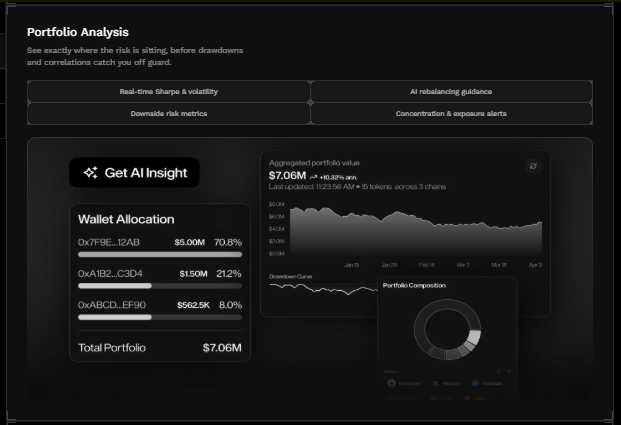Click the $1.50M wallet value
The width and height of the screenshot is (621, 425).
pos(193,273)
